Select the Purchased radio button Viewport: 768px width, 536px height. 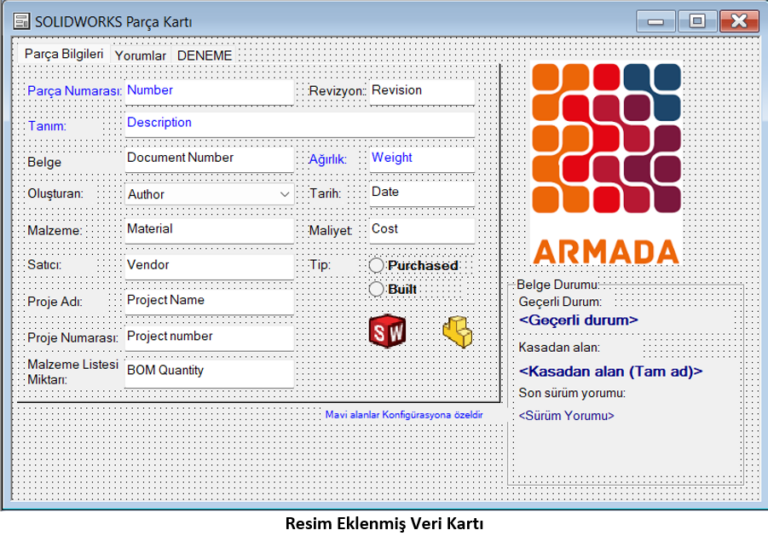click(x=377, y=266)
